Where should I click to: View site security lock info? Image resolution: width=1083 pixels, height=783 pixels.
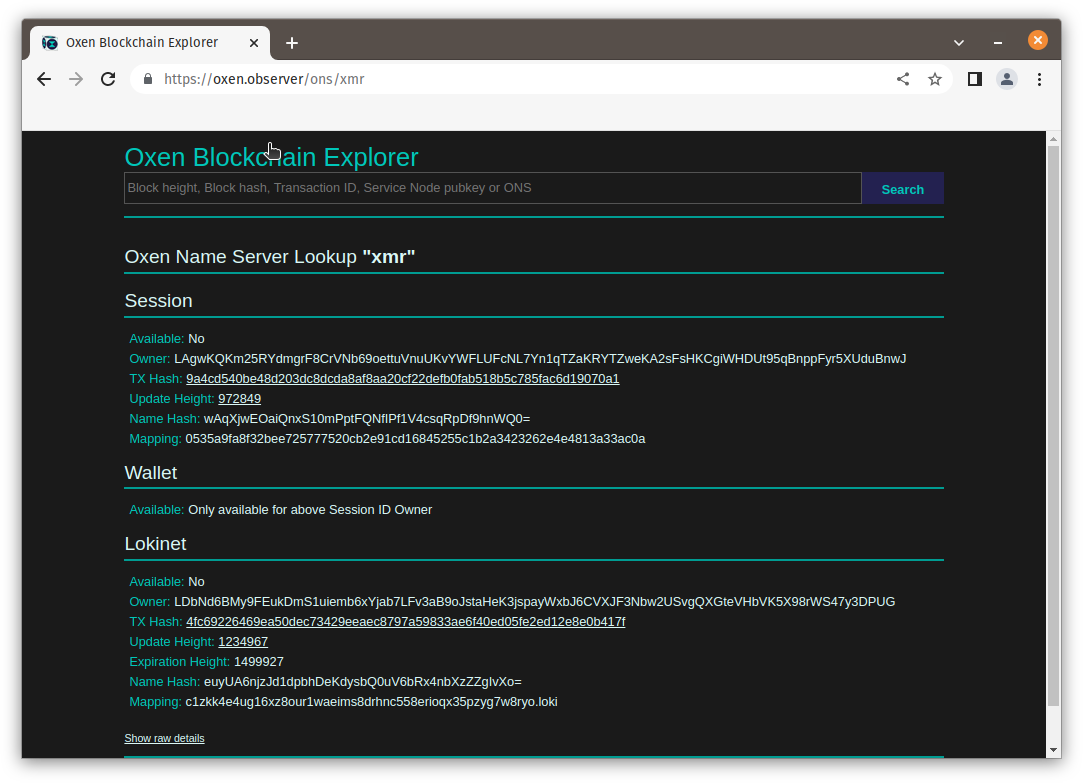pos(148,79)
